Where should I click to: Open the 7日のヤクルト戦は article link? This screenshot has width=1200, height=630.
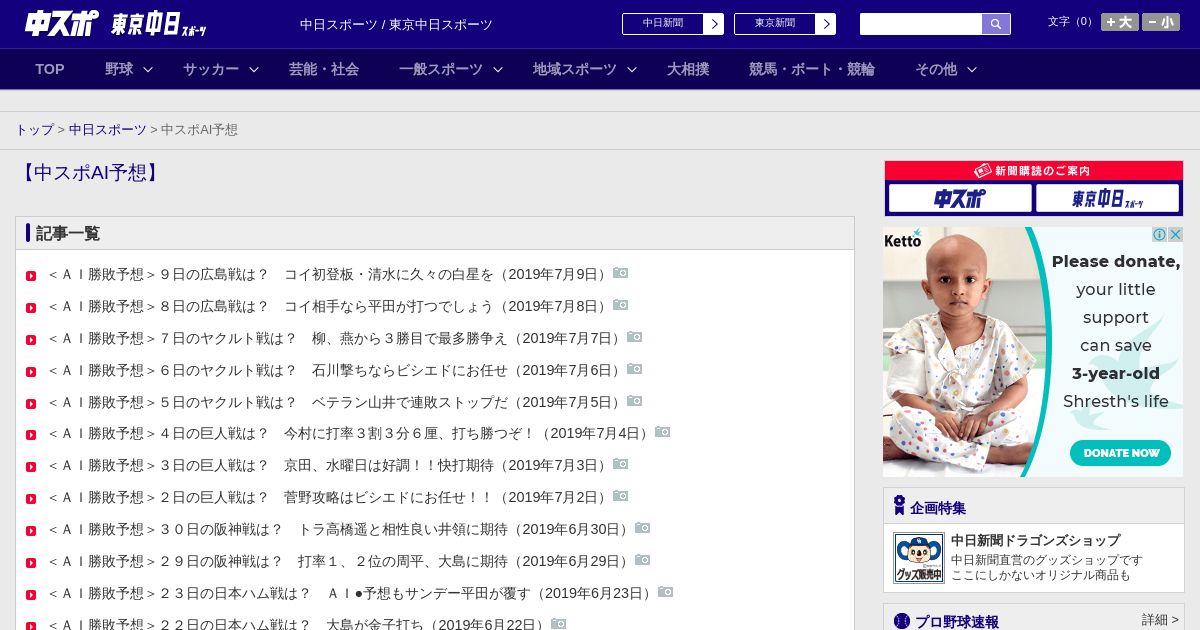pos(335,338)
